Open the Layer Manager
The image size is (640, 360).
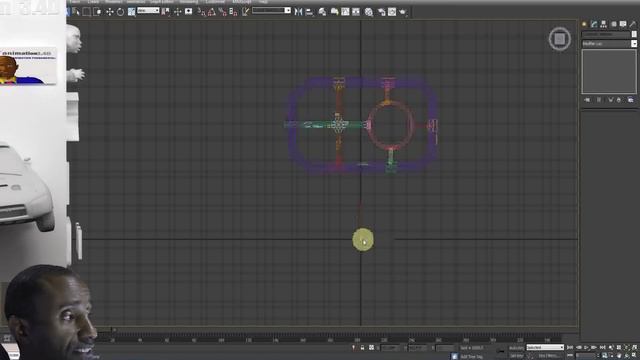(322, 12)
